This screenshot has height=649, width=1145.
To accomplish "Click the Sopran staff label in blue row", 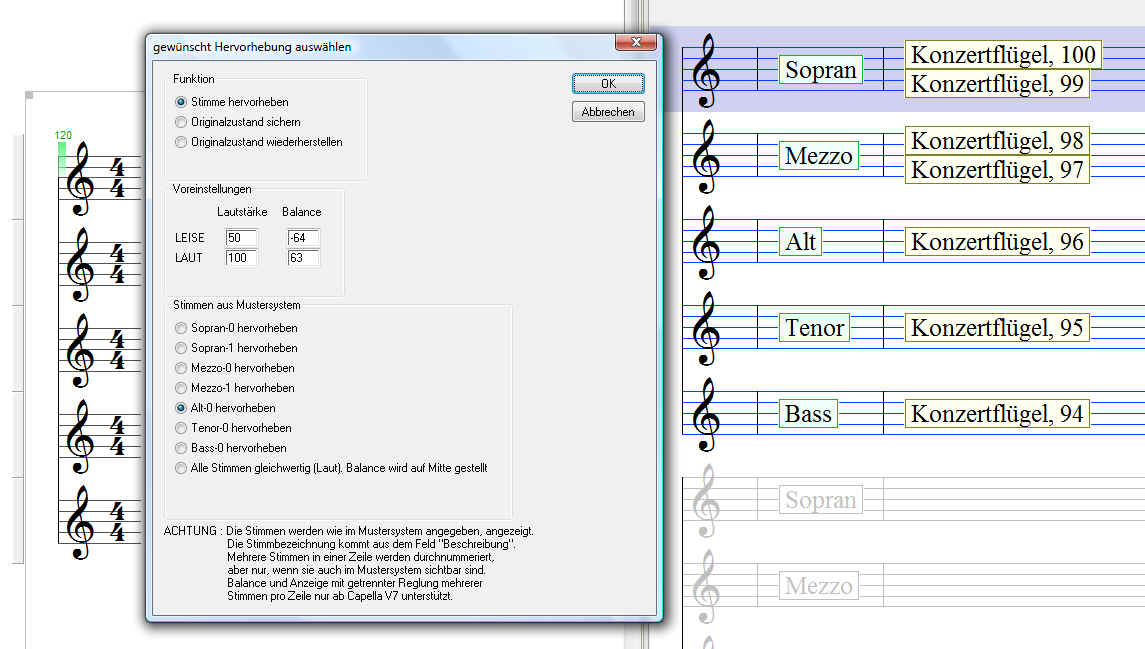I will (820, 70).
